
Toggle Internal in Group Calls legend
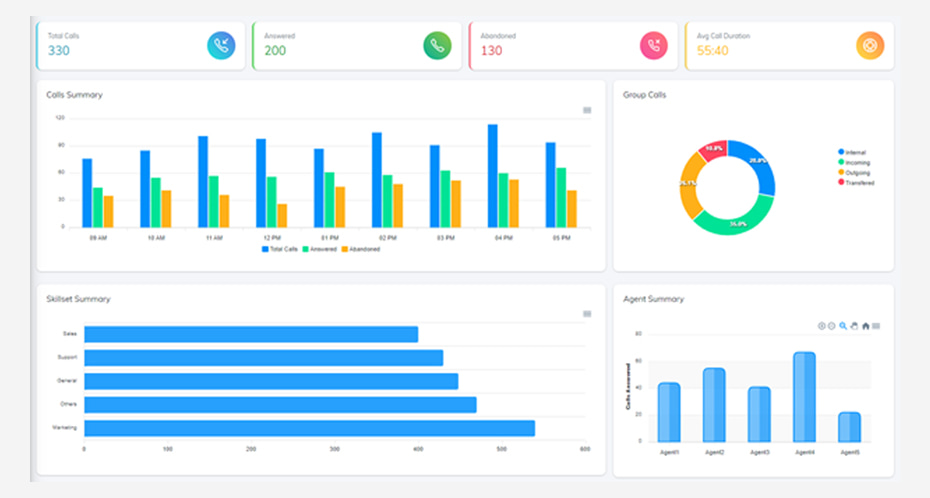(853, 152)
